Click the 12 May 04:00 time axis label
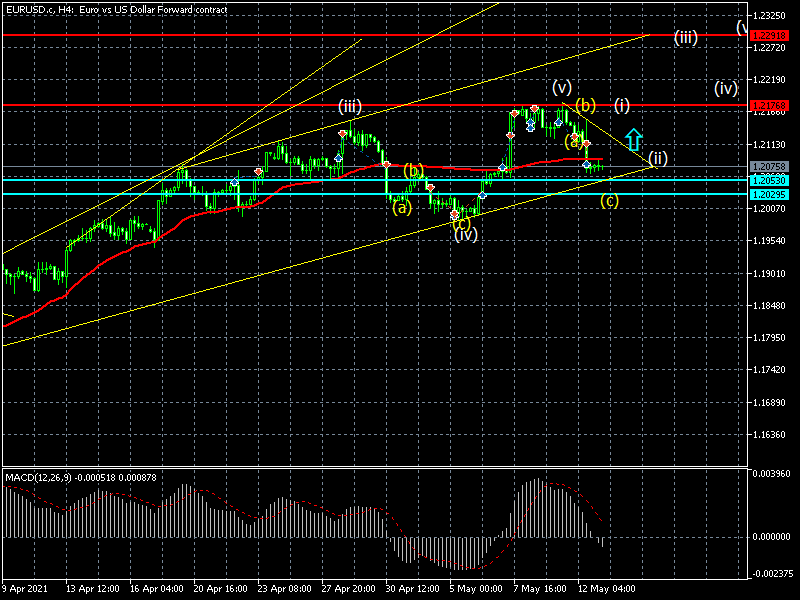Viewport: 800px width, 600px height. coord(608,588)
